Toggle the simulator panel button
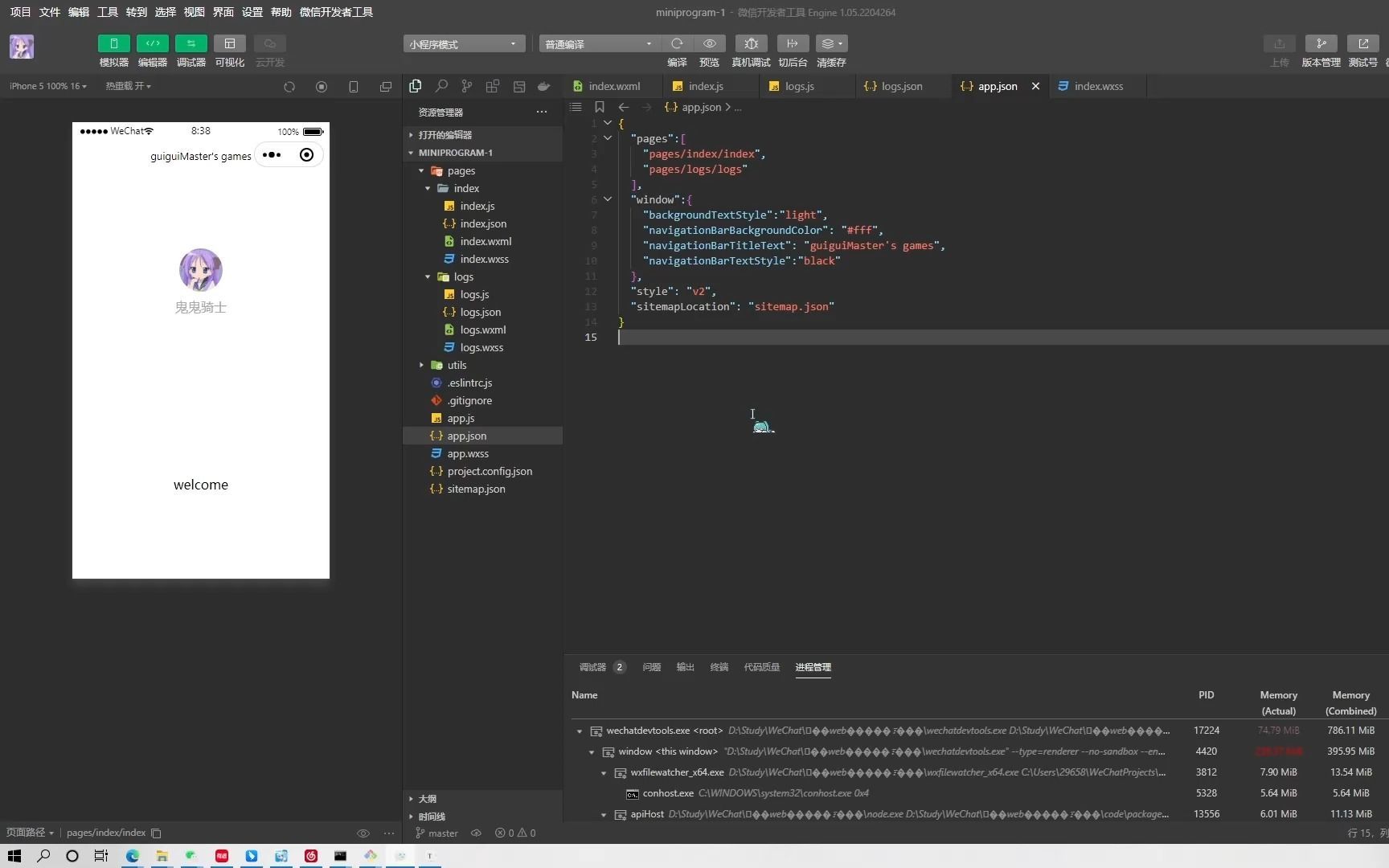The height and width of the screenshot is (868, 1389). [x=113, y=43]
